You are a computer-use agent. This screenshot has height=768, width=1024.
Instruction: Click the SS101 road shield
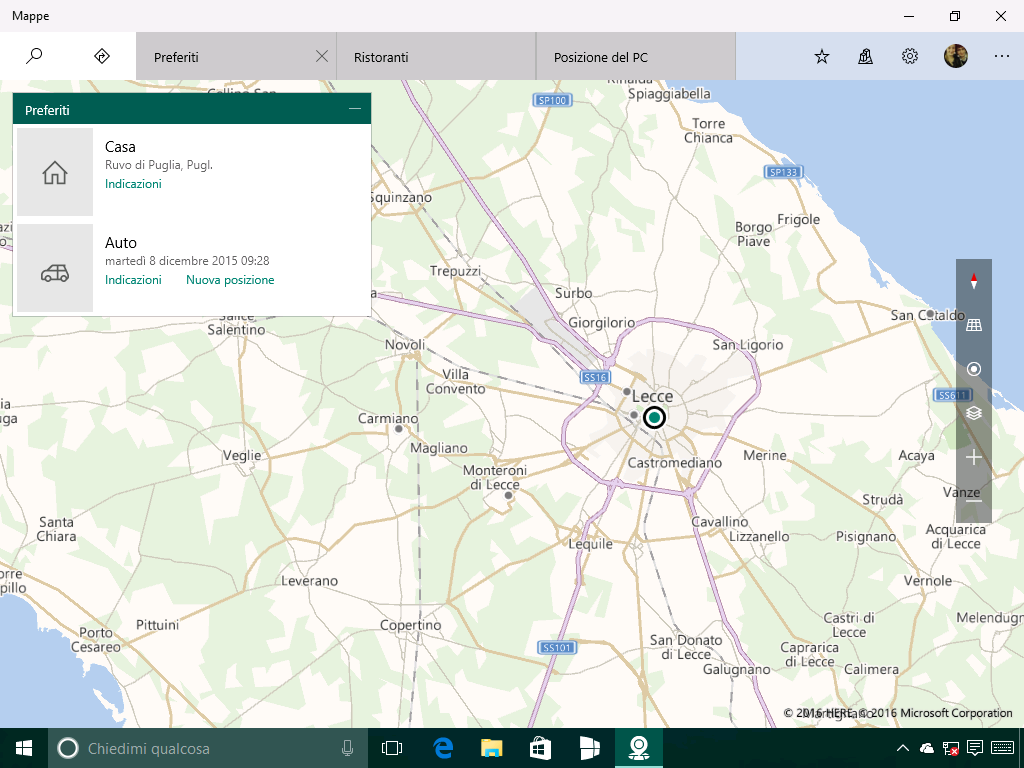(557, 647)
